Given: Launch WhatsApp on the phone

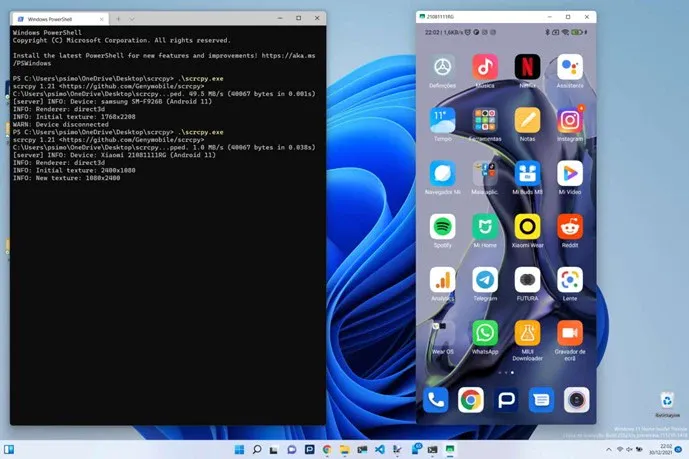Looking at the screenshot, I should pyautogui.click(x=485, y=333).
